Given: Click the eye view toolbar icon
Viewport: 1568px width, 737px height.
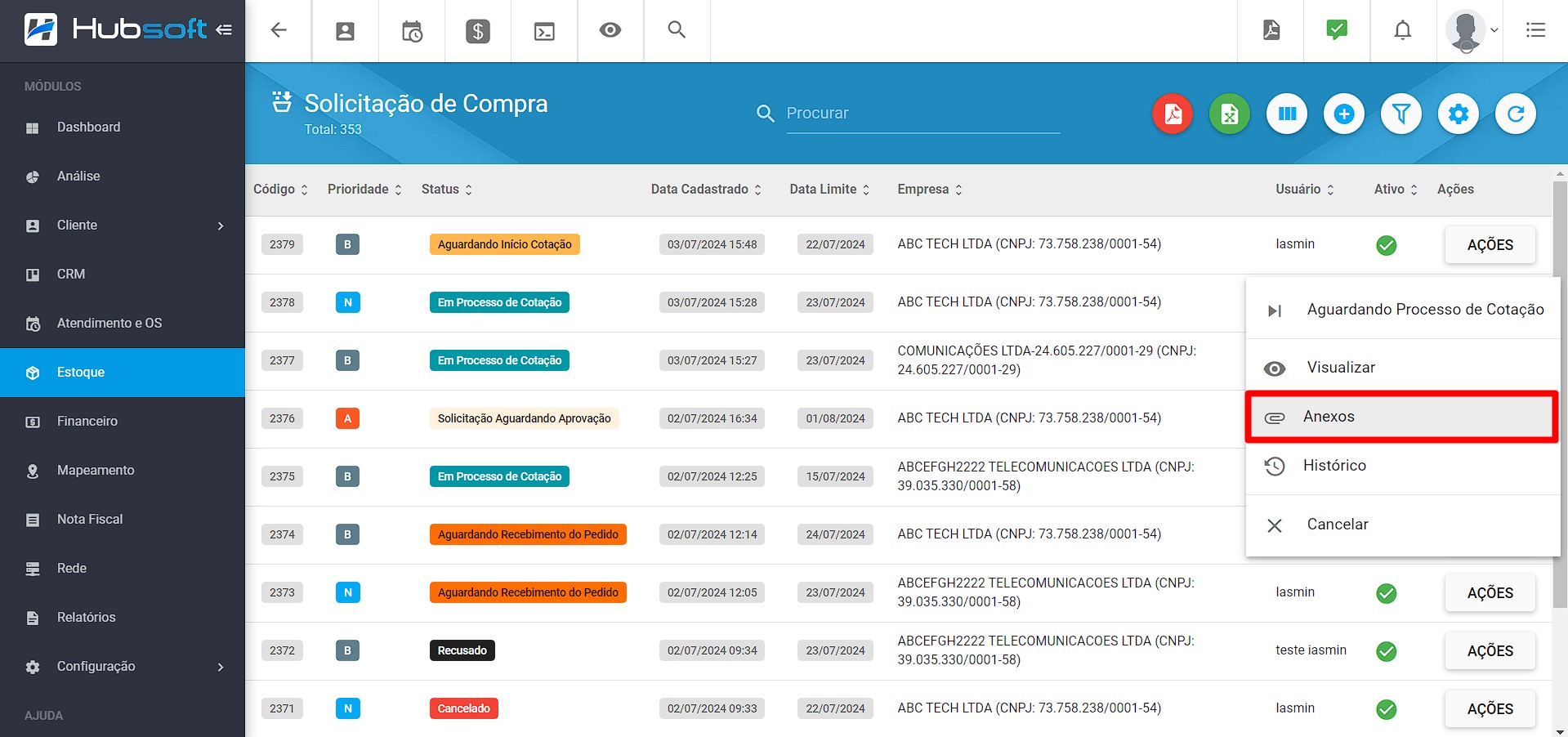Looking at the screenshot, I should (610, 30).
